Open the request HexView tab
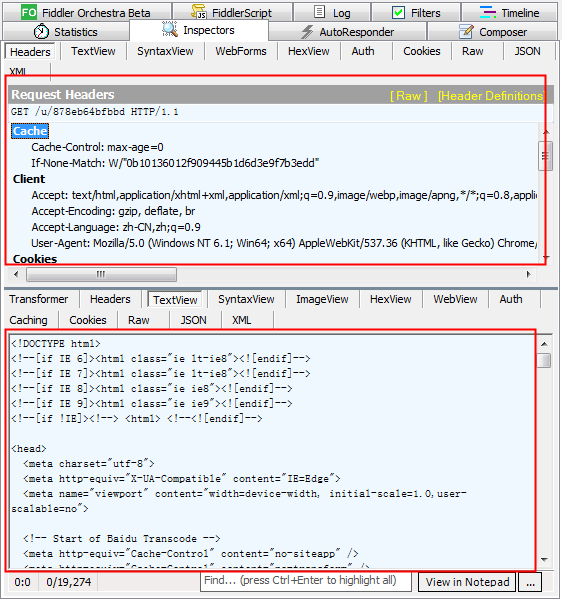 (x=308, y=51)
